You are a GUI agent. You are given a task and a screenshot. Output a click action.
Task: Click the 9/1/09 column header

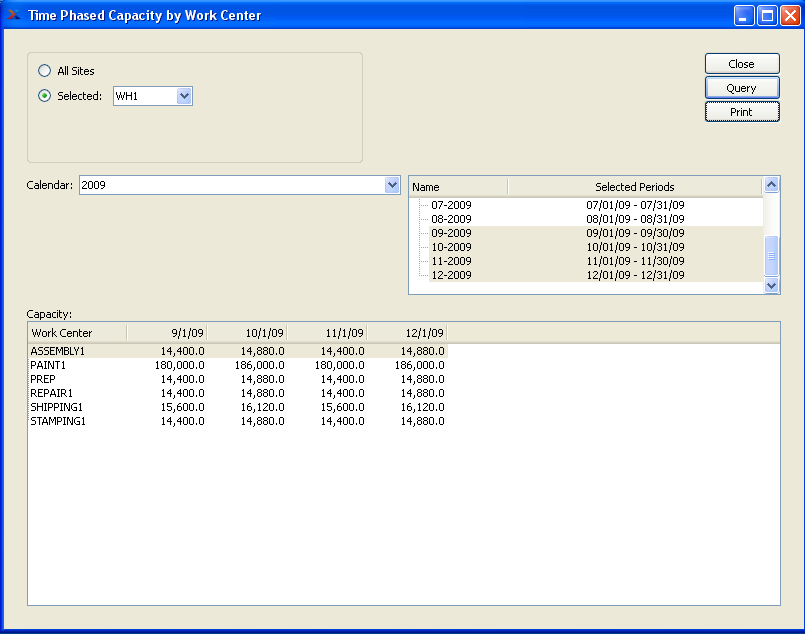point(167,333)
